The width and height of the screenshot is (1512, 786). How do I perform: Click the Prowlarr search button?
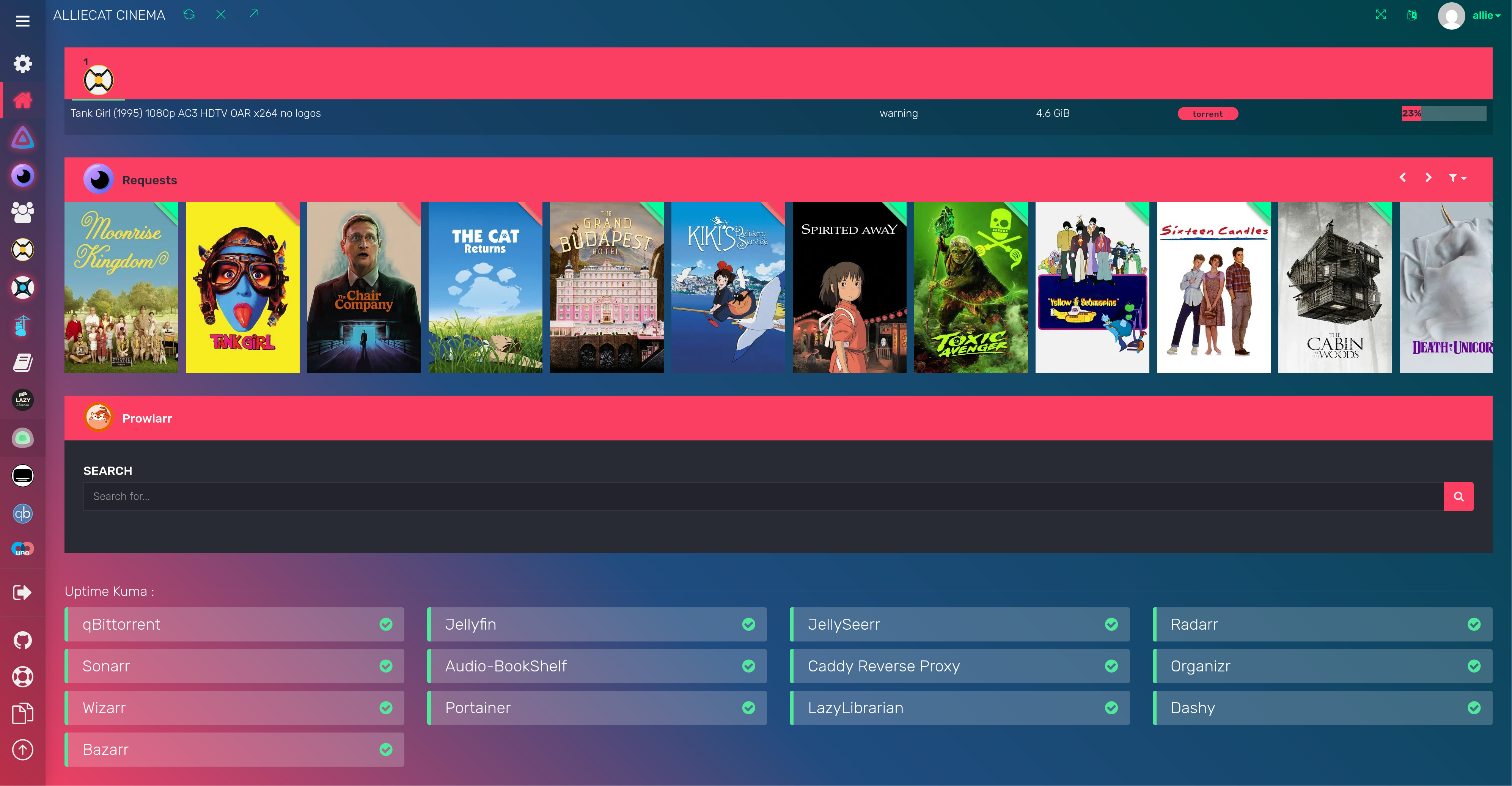[1458, 497]
